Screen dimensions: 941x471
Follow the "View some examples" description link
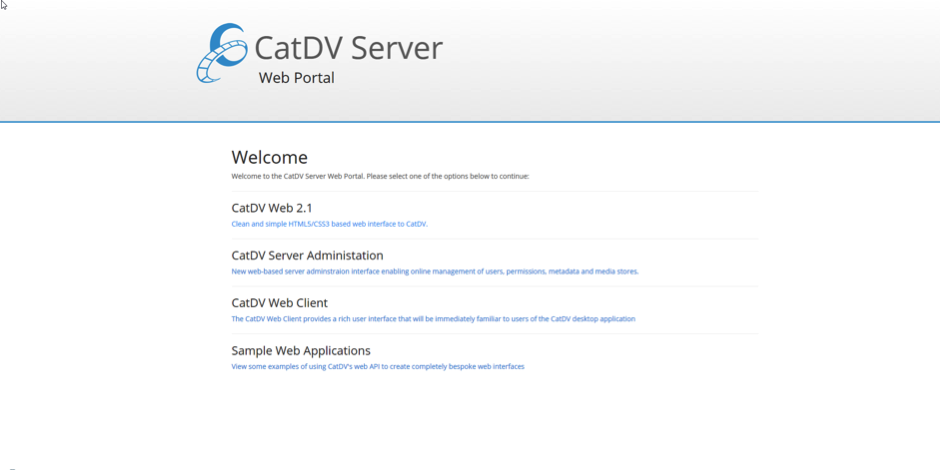tap(377, 367)
